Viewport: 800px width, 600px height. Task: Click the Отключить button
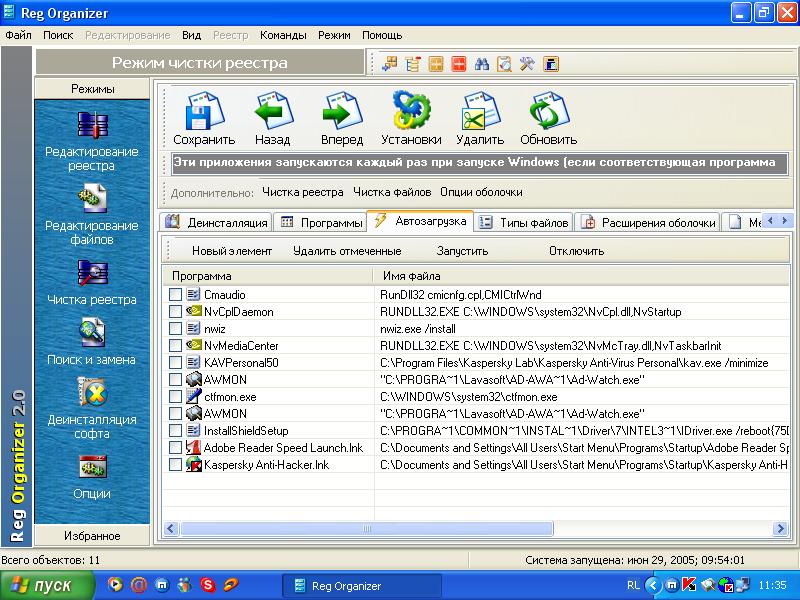coord(577,251)
